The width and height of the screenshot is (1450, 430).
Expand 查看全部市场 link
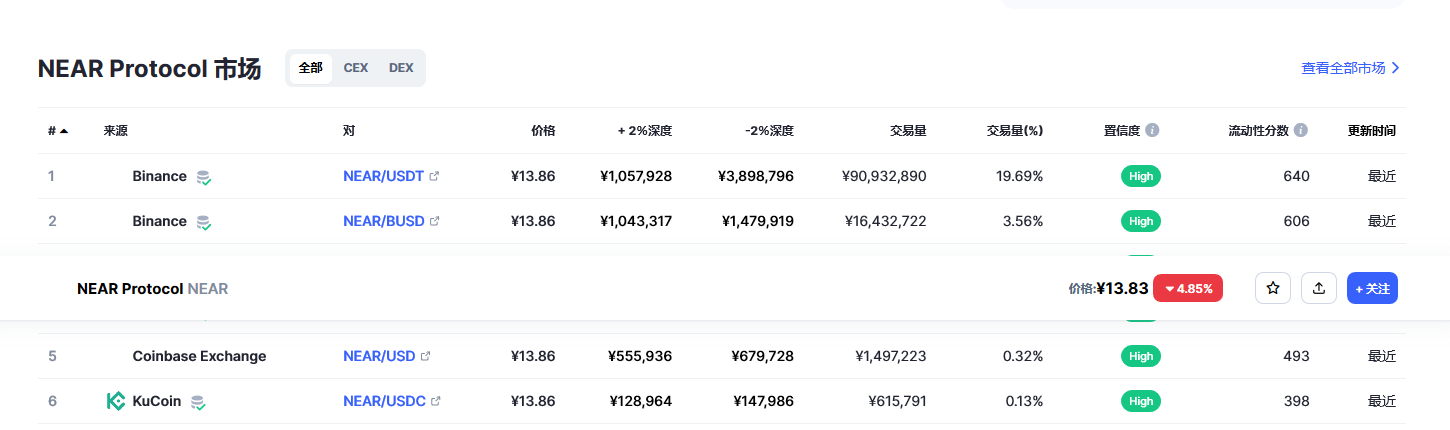coord(1350,68)
